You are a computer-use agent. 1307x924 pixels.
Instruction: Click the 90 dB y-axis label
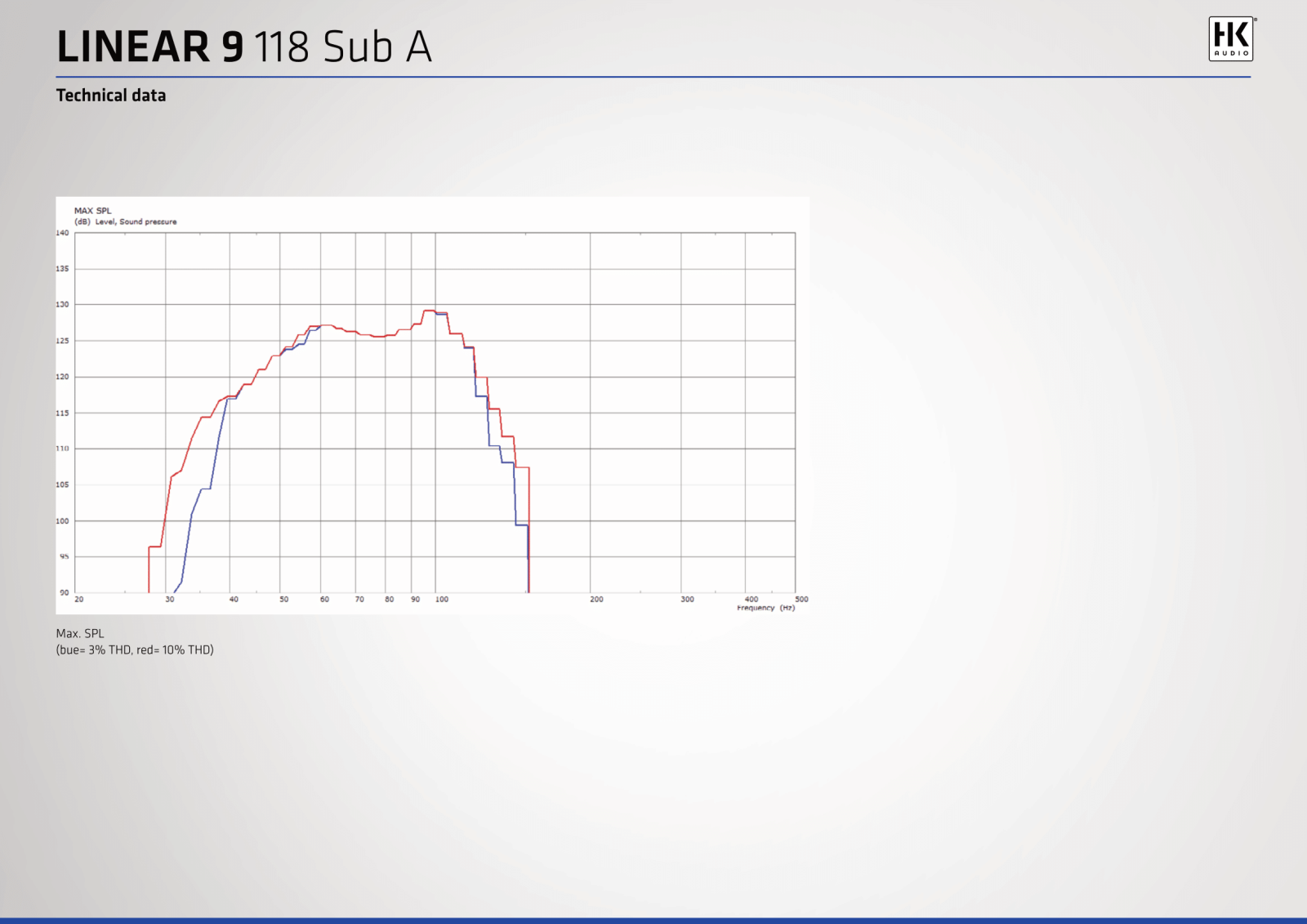point(65,593)
